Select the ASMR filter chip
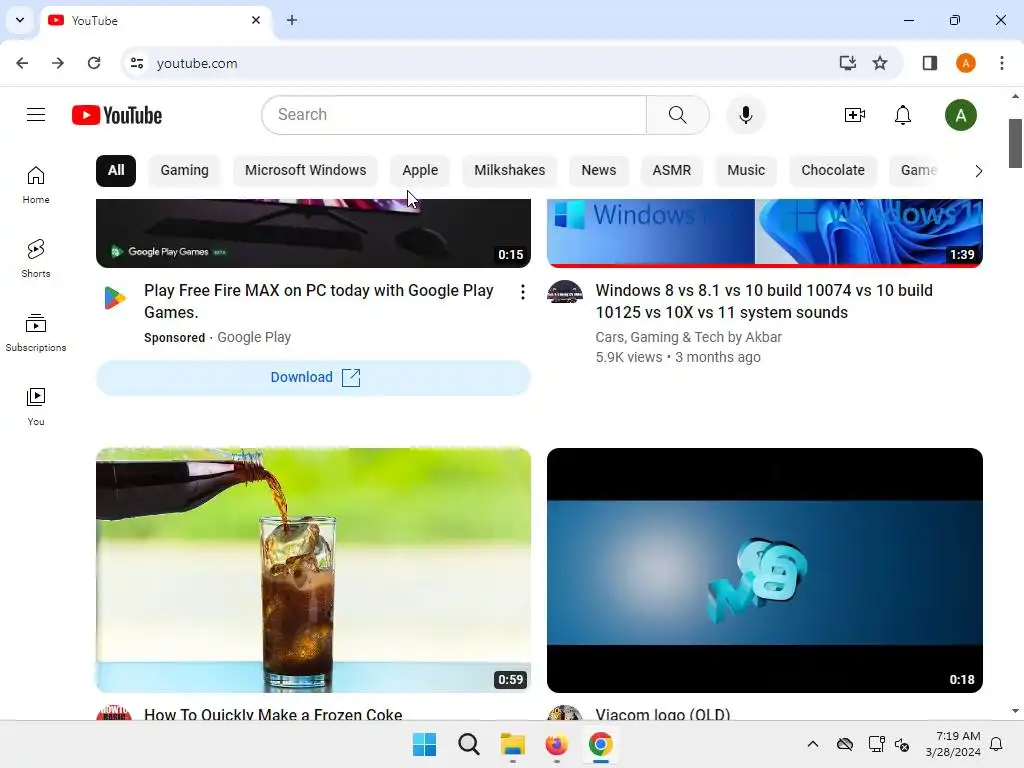Screen dimensions: 1024x768 coord(671,170)
